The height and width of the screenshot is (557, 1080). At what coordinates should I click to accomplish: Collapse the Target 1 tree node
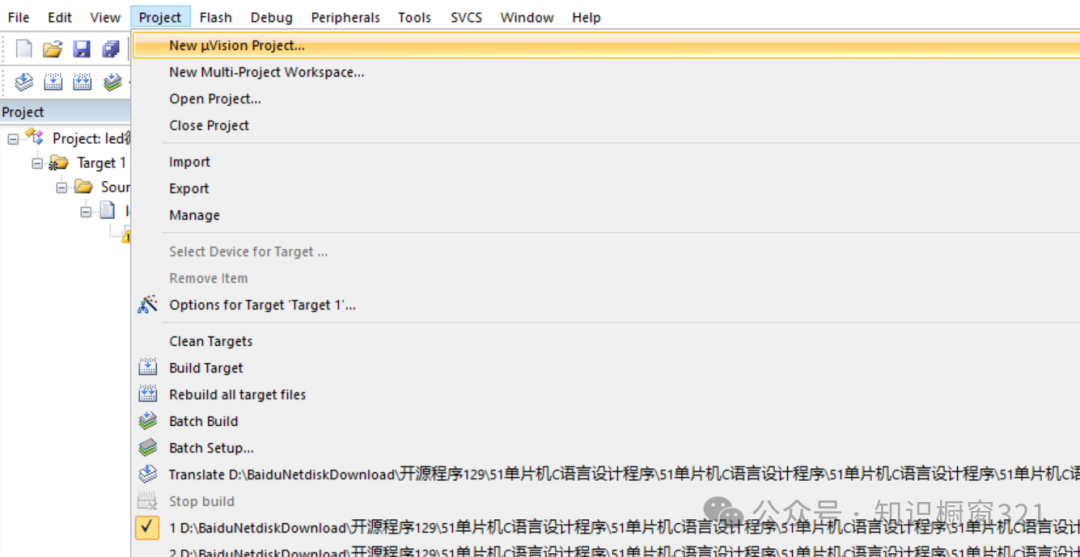point(37,163)
